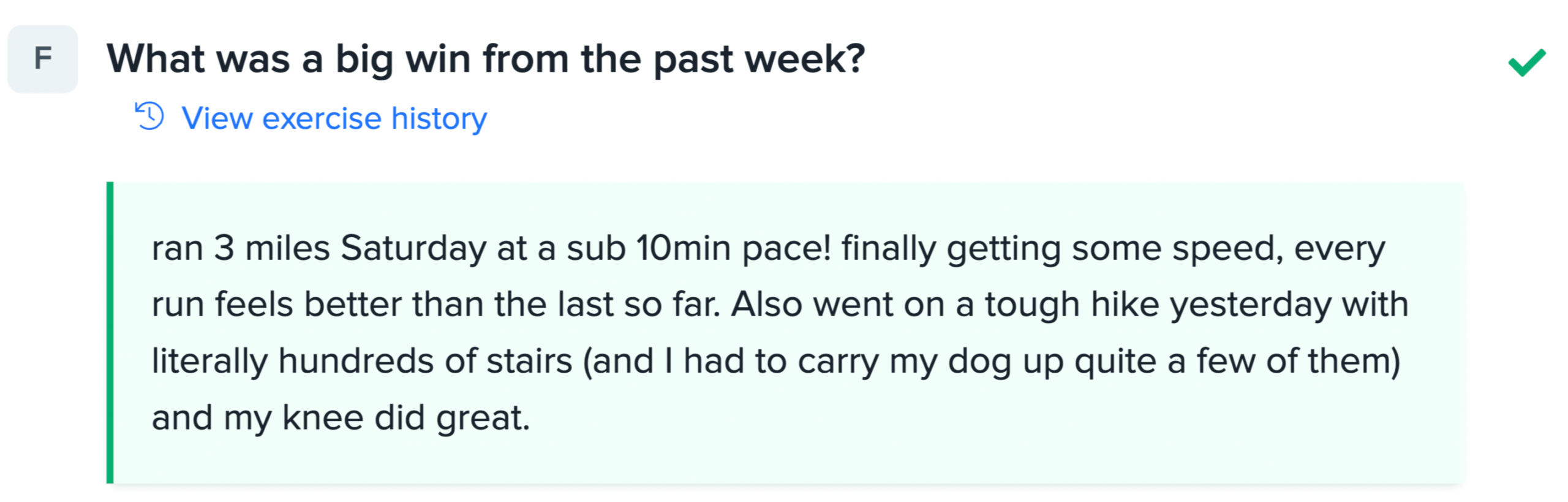The image size is (1568, 502).
Task: Click the word "Saturday" in the answer
Action: pos(413,248)
